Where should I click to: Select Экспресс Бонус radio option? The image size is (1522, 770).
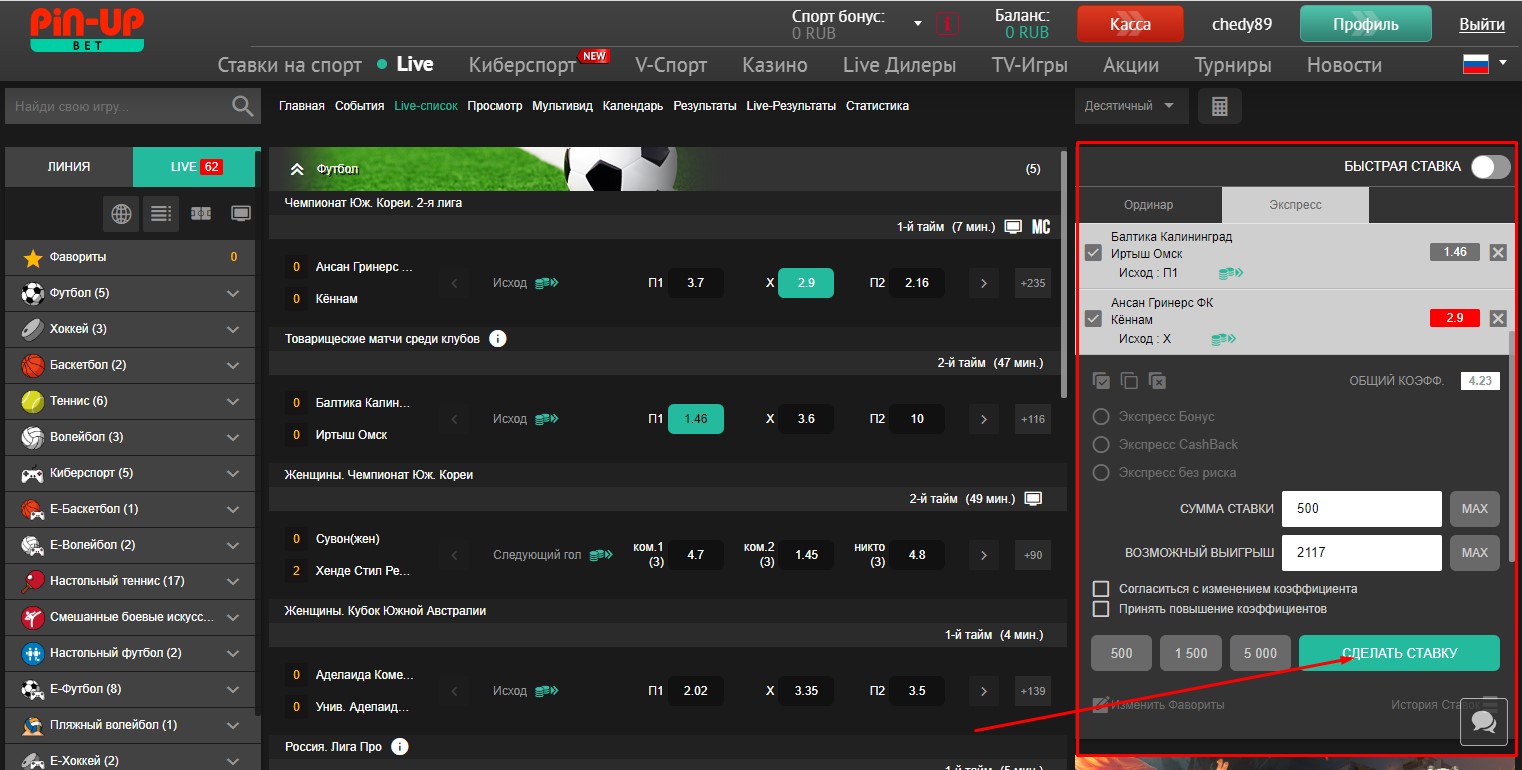tap(1101, 417)
